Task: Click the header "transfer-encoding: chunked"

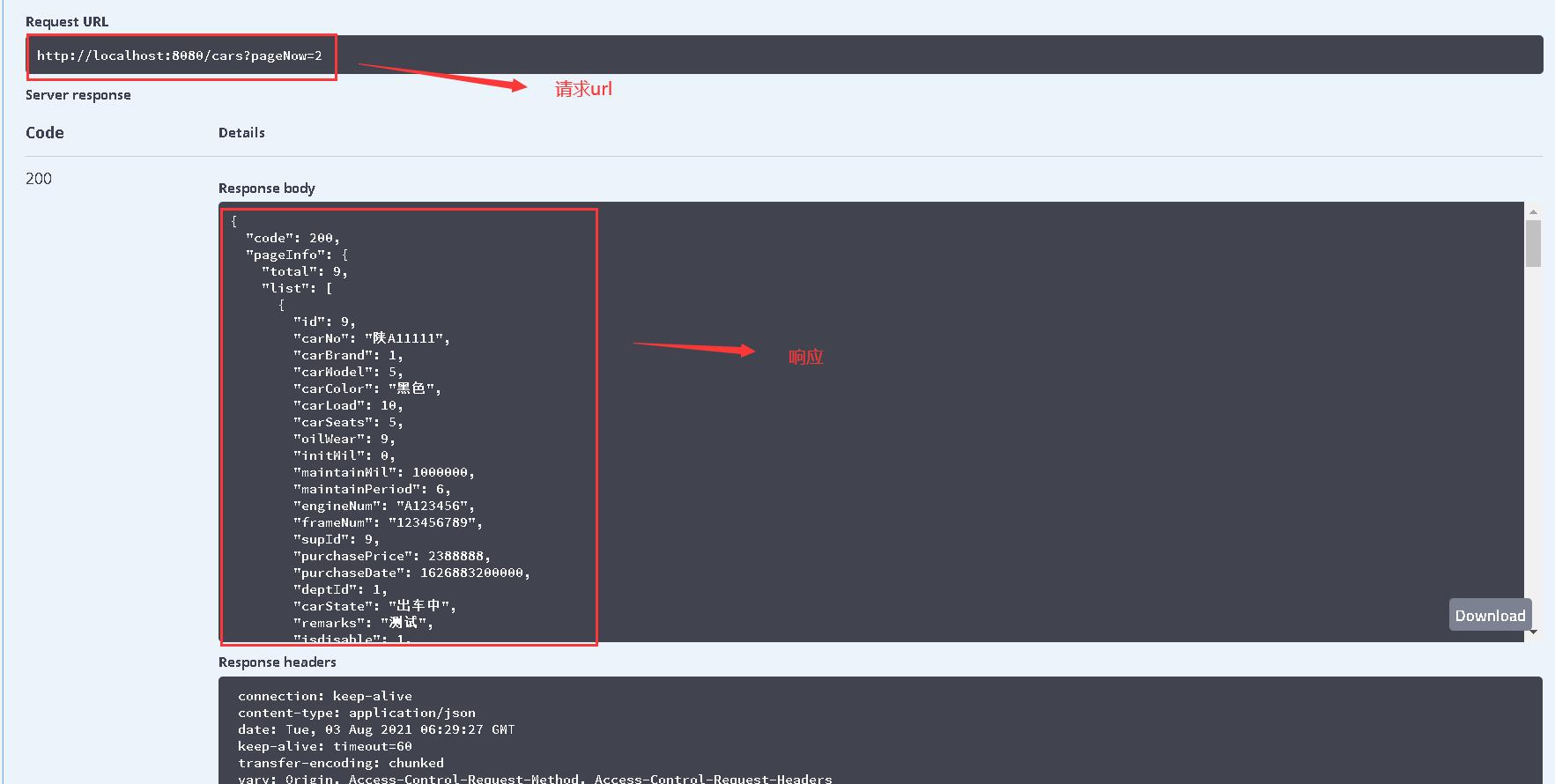Action: (341, 763)
